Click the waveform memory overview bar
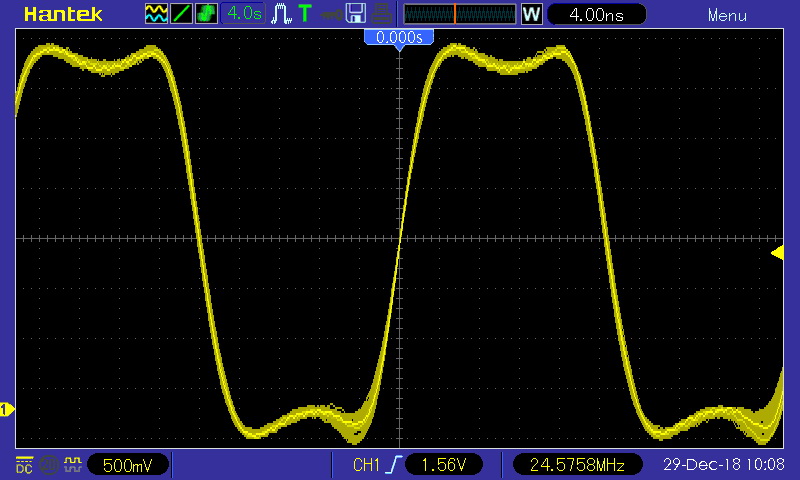This screenshot has width=800, height=480. (x=460, y=14)
